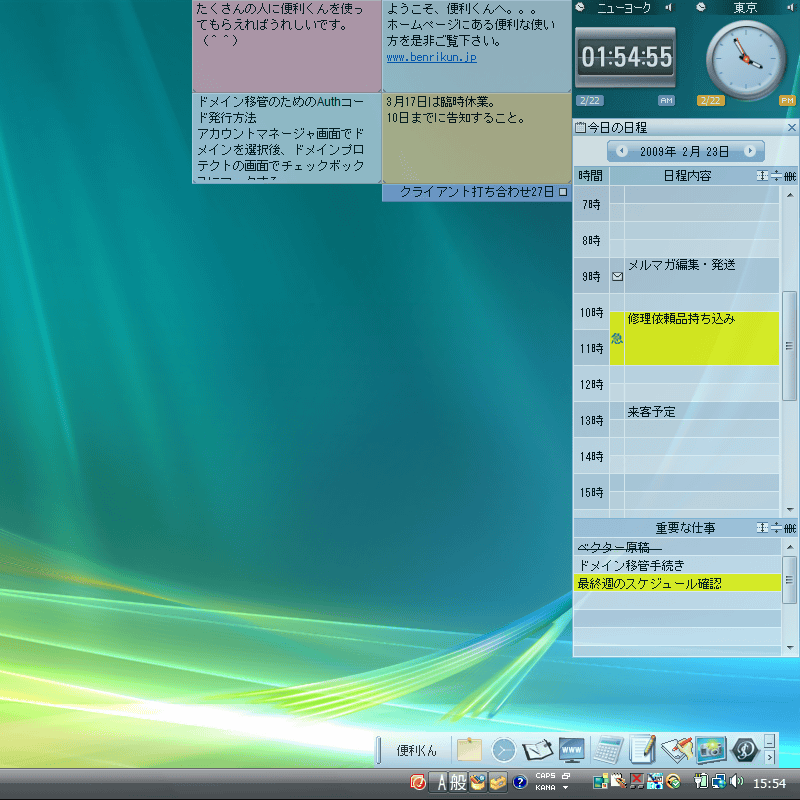Click the column width icon in 日程内容 header

762,176
